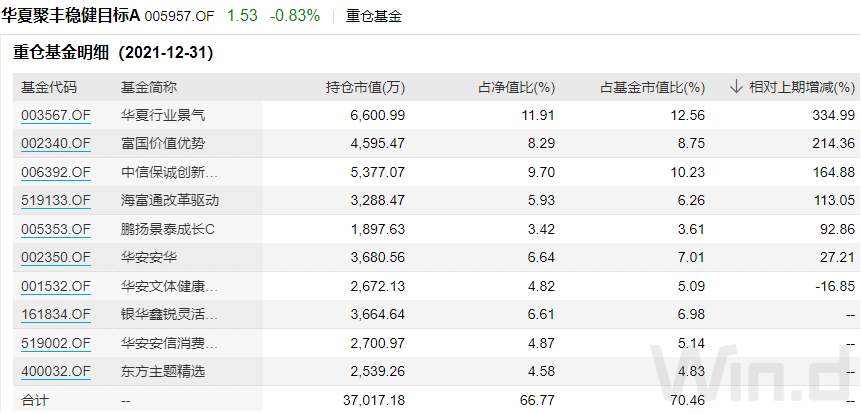The image size is (861, 414).
Task: Click the 华夏聚丰稳健目标A fund title
Action: [x=71, y=16]
